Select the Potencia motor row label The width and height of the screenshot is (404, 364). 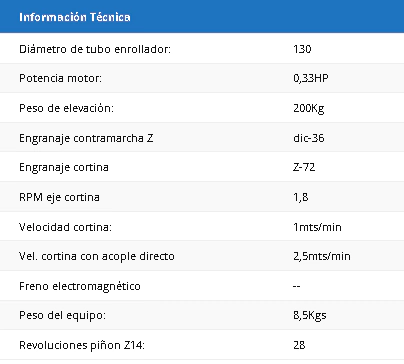(x=60, y=78)
